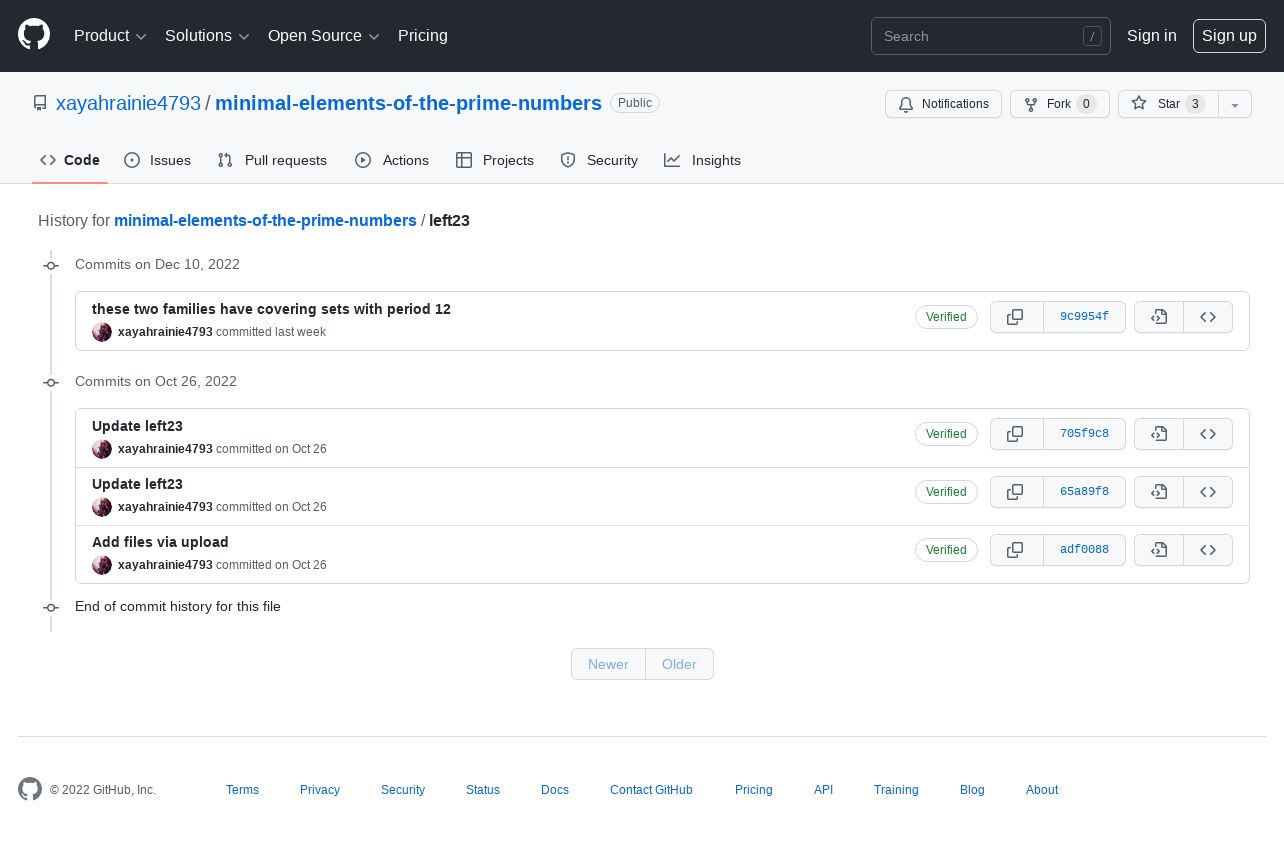
Task: View file at commit adf0088
Action: click(x=1159, y=550)
